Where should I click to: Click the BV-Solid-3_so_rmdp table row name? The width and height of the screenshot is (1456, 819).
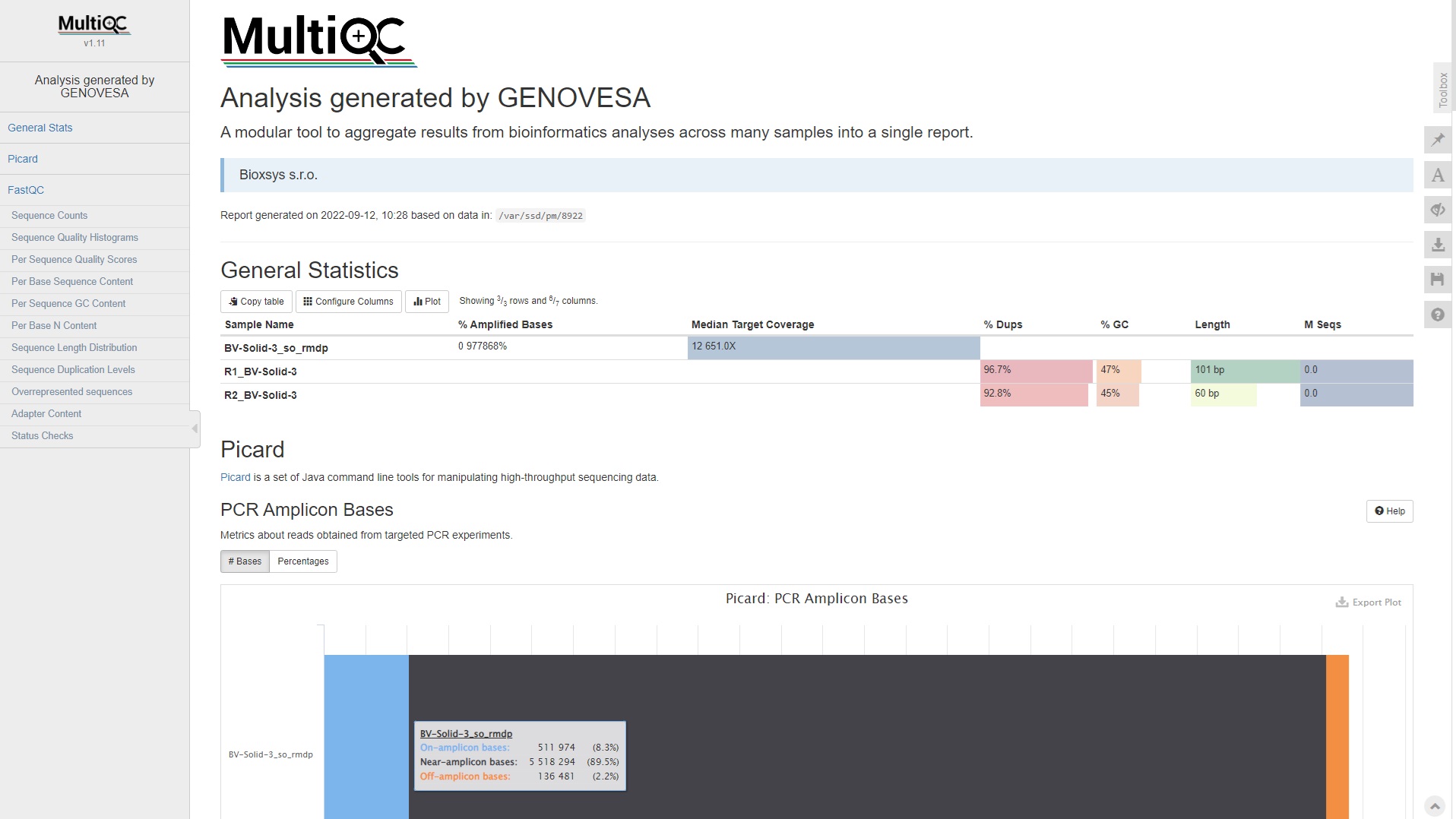(276, 348)
